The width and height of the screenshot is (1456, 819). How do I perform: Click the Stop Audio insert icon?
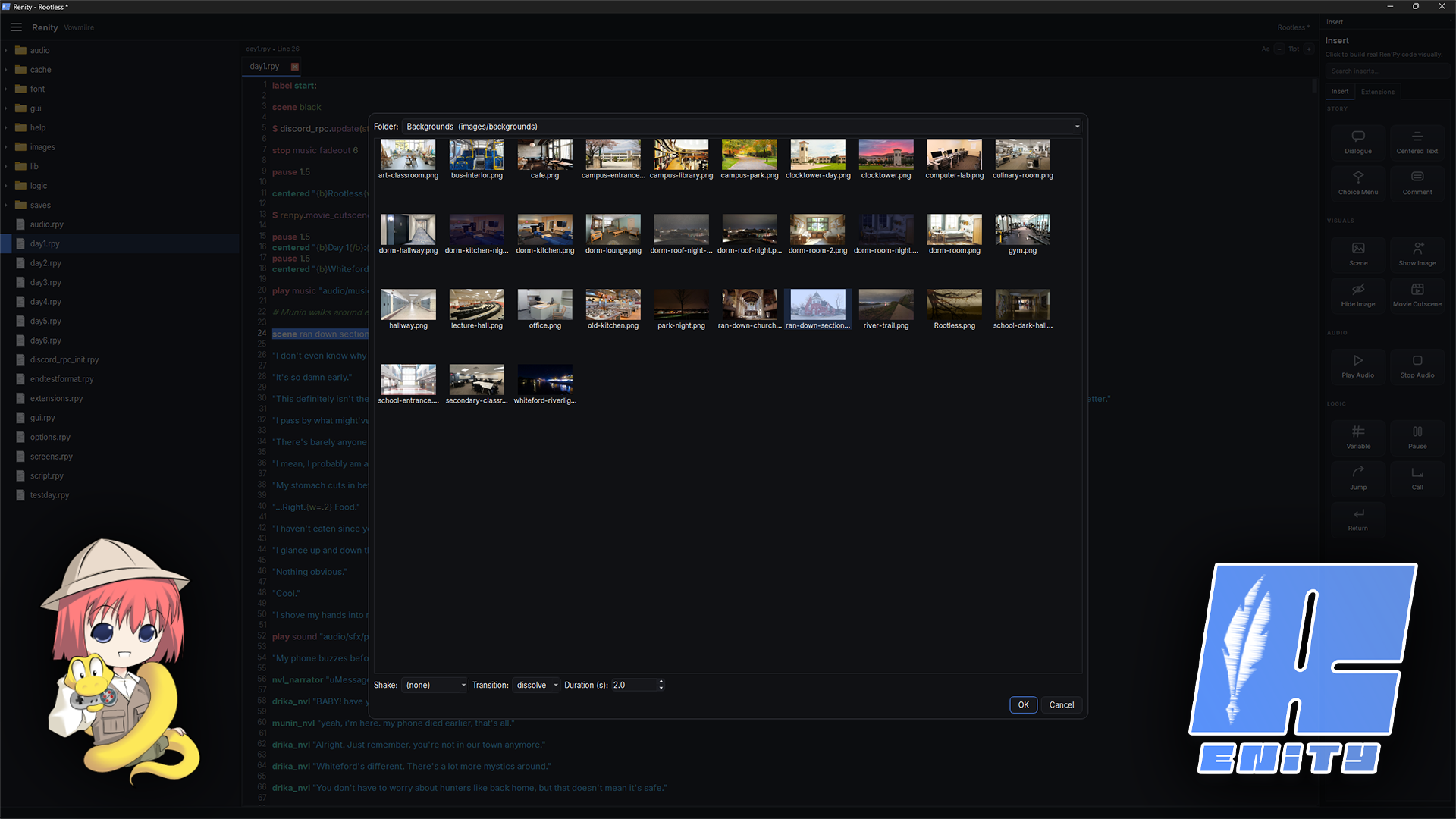(1417, 361)
